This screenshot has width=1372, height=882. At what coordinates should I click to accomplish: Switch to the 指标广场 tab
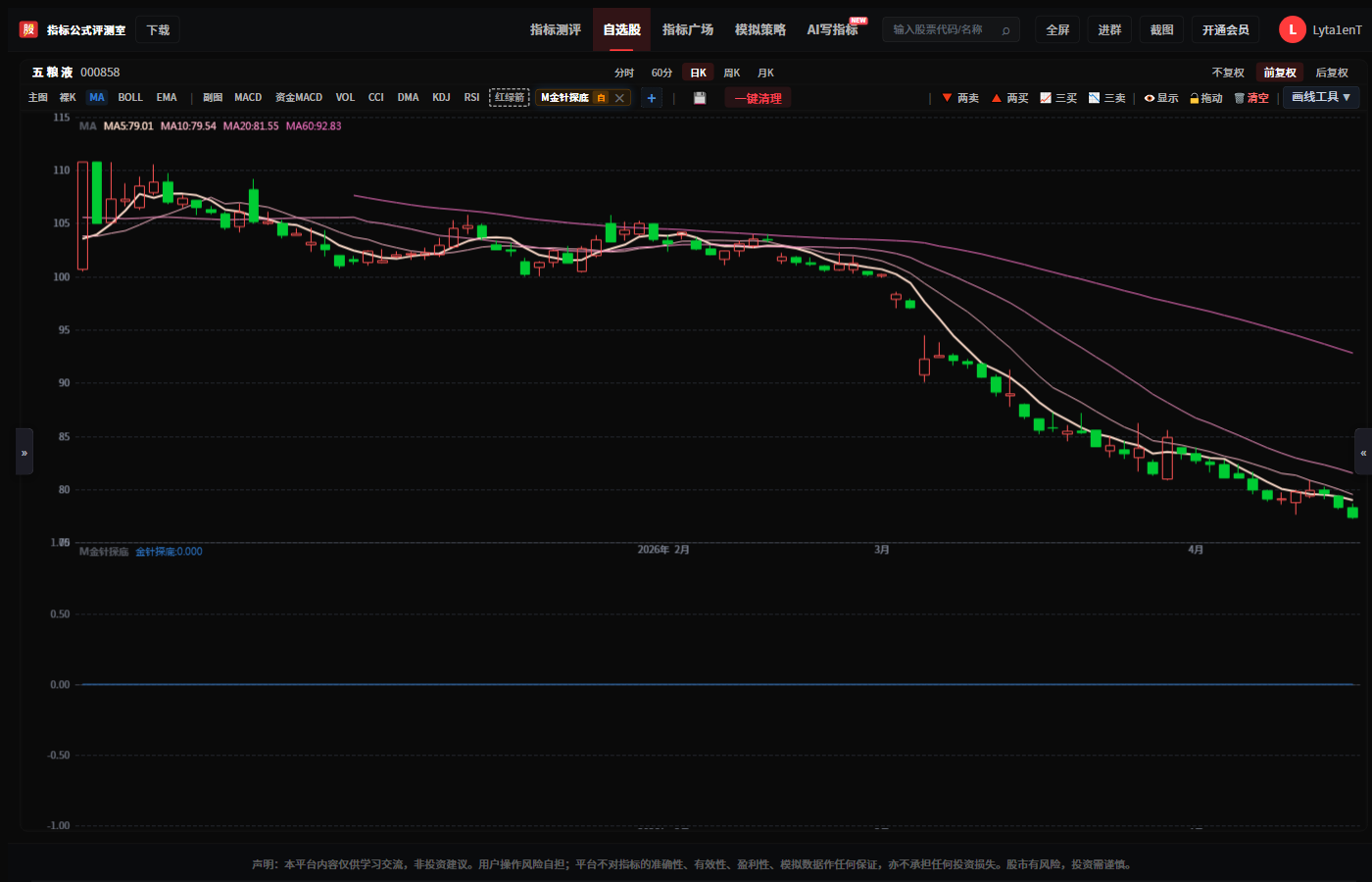click(x=688, y=29)
